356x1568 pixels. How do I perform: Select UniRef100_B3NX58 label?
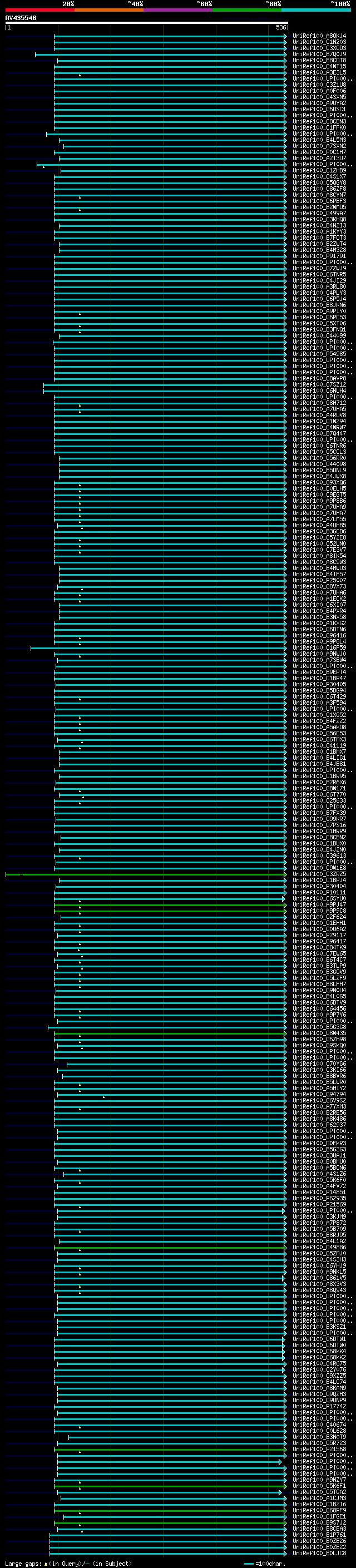319,617
